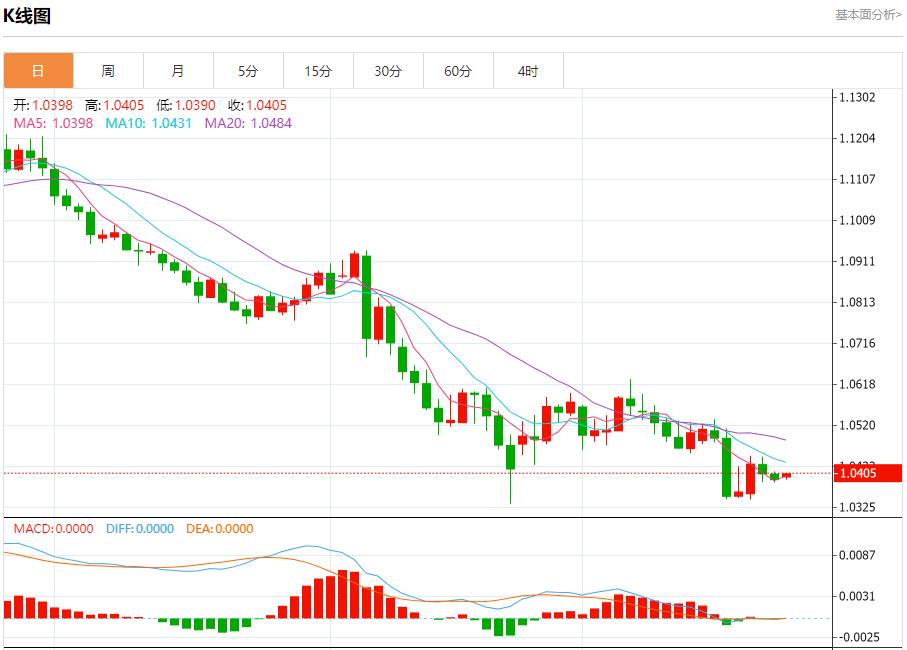The width and height of the screenshot is (907, 650).
Task: Open the 基本面分析 link
Action: pos(867,15)
